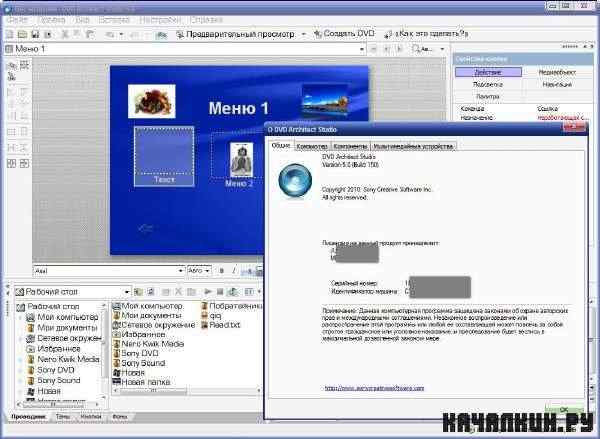Image resolution: width=600 pixels, height=439 pixels.
Task: Open Мультимедийные устройства tab in About dialog
Action: (413, 146)
